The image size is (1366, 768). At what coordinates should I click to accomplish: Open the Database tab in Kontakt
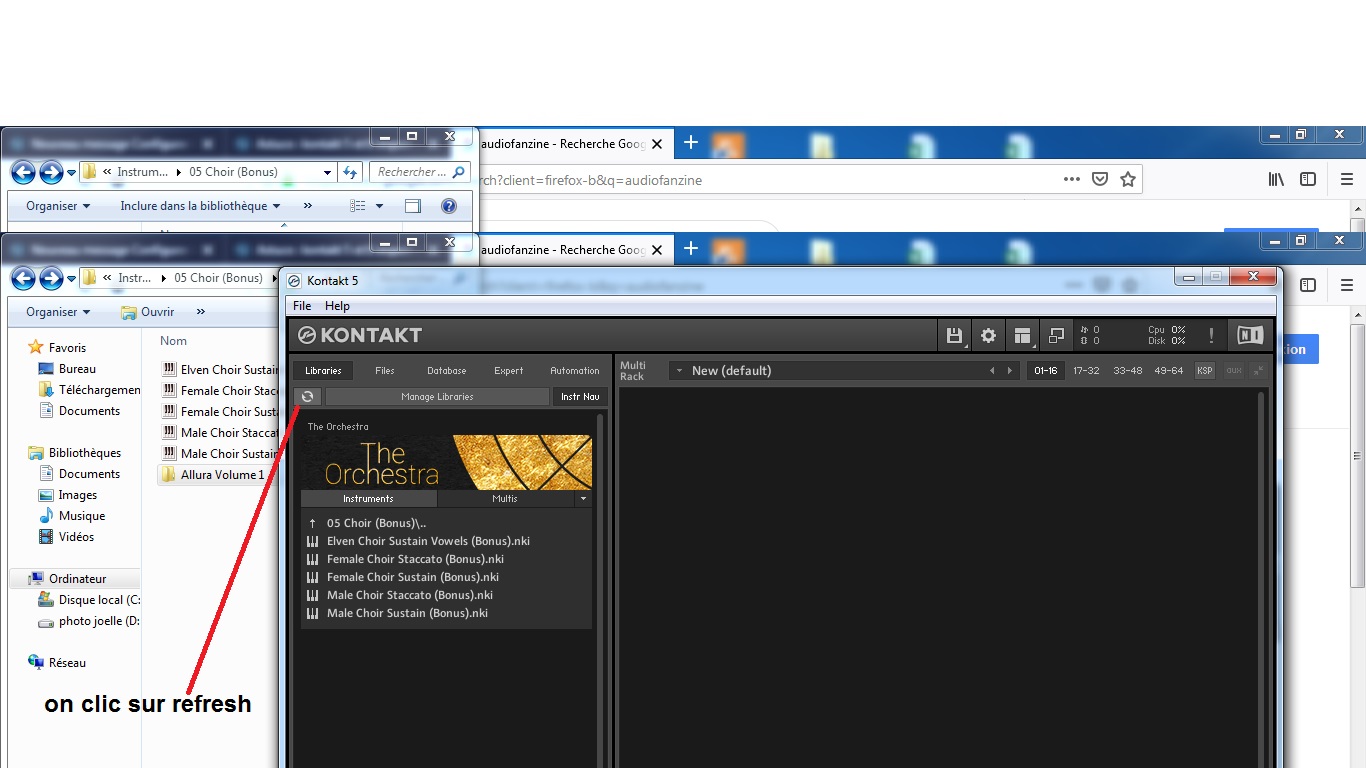[446, 371]
